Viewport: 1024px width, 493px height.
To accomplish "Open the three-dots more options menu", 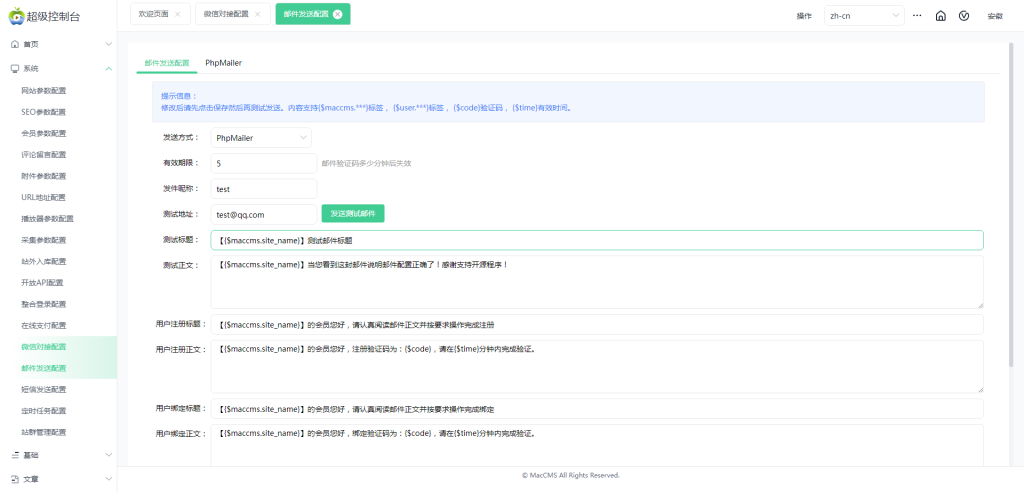I will click(917, 16).
